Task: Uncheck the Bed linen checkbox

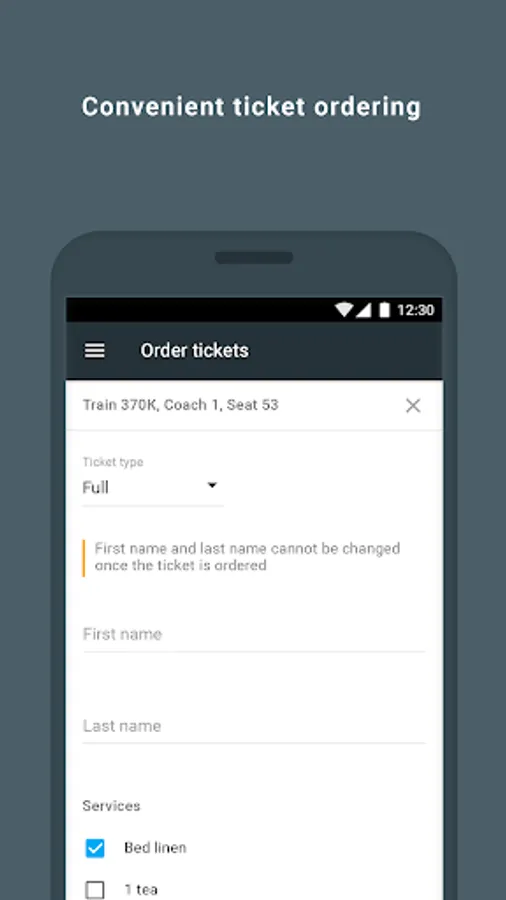Action: [95, 848]
